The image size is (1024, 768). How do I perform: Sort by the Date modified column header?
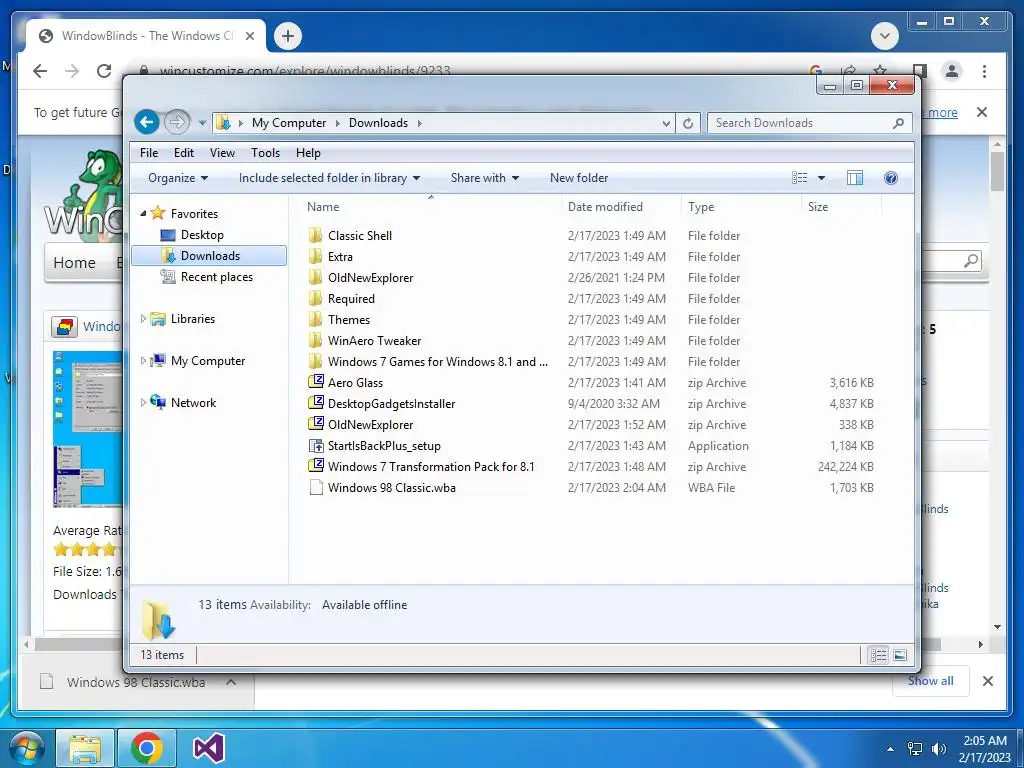(x=605, y=207)
